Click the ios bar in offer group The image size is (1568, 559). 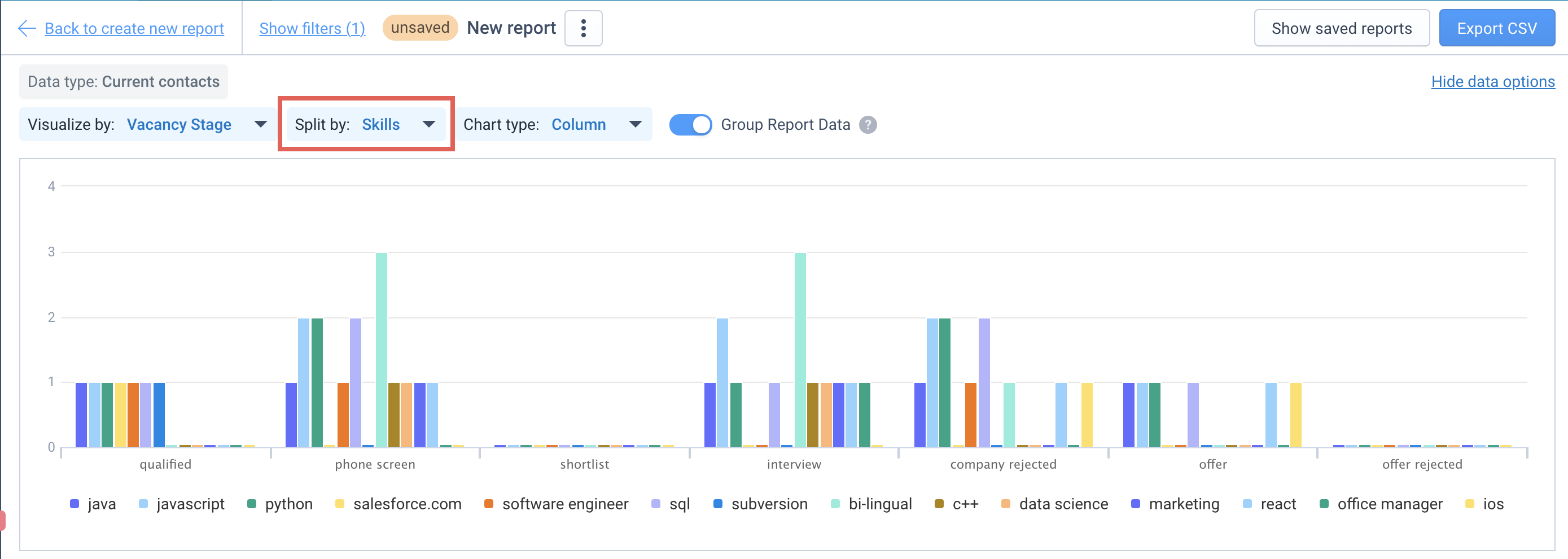(x=1296, y=415)
